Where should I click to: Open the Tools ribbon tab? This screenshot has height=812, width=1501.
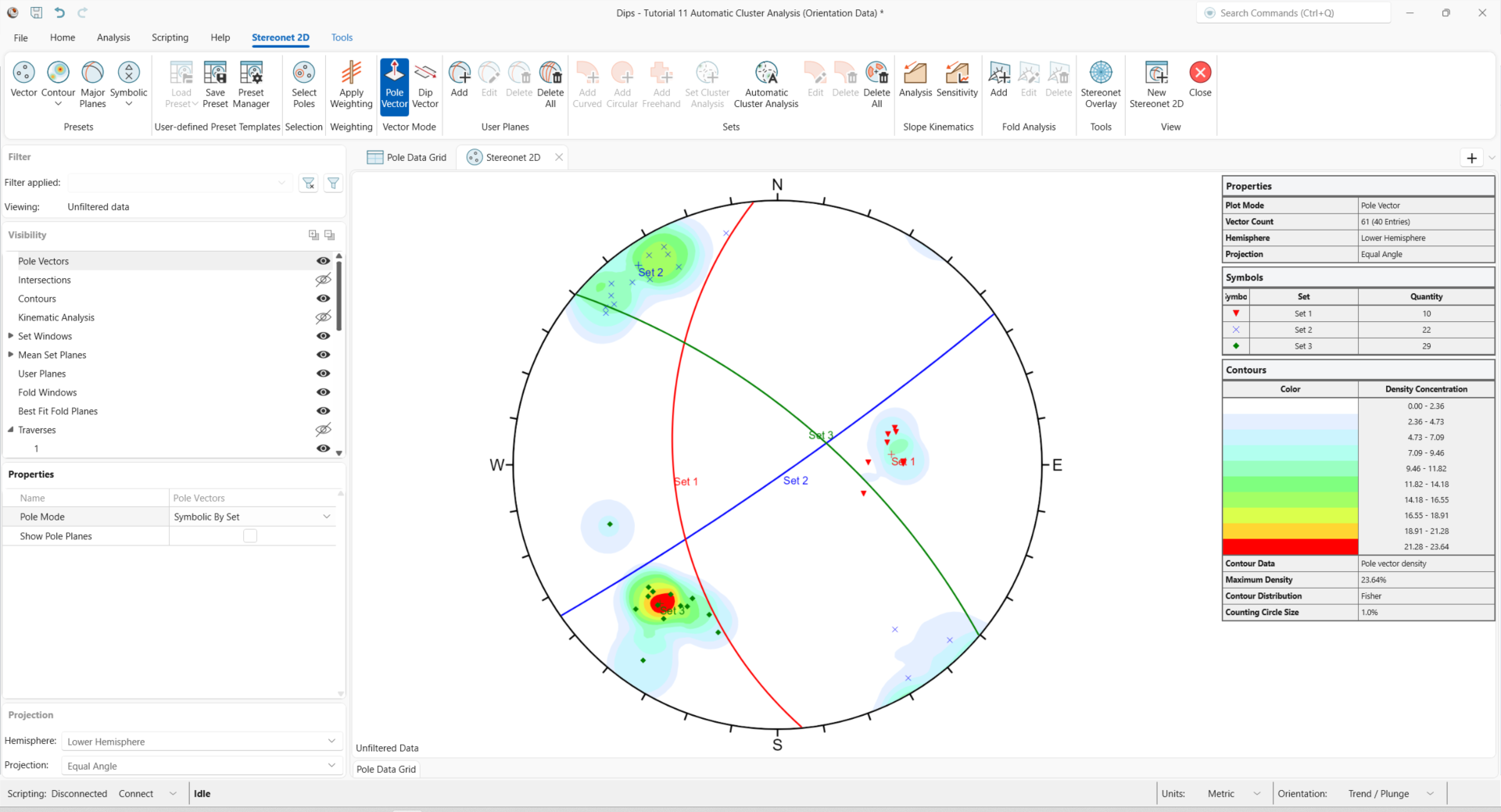[342, 38]
